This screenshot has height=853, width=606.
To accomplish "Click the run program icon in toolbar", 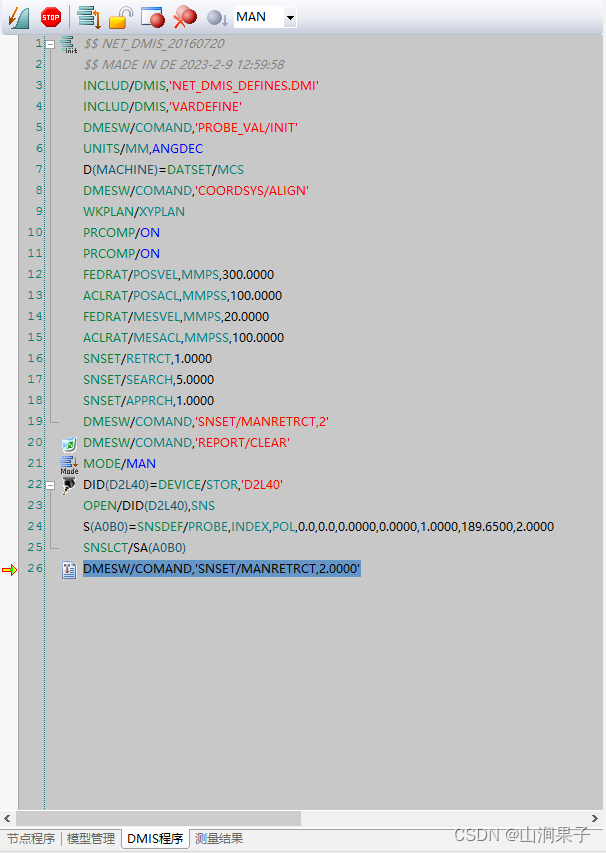I will (x=19, y=17).
